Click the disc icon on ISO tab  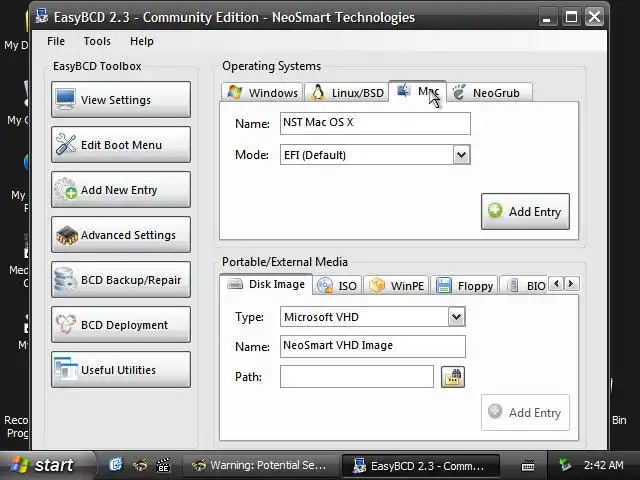[x=325, y=285]
